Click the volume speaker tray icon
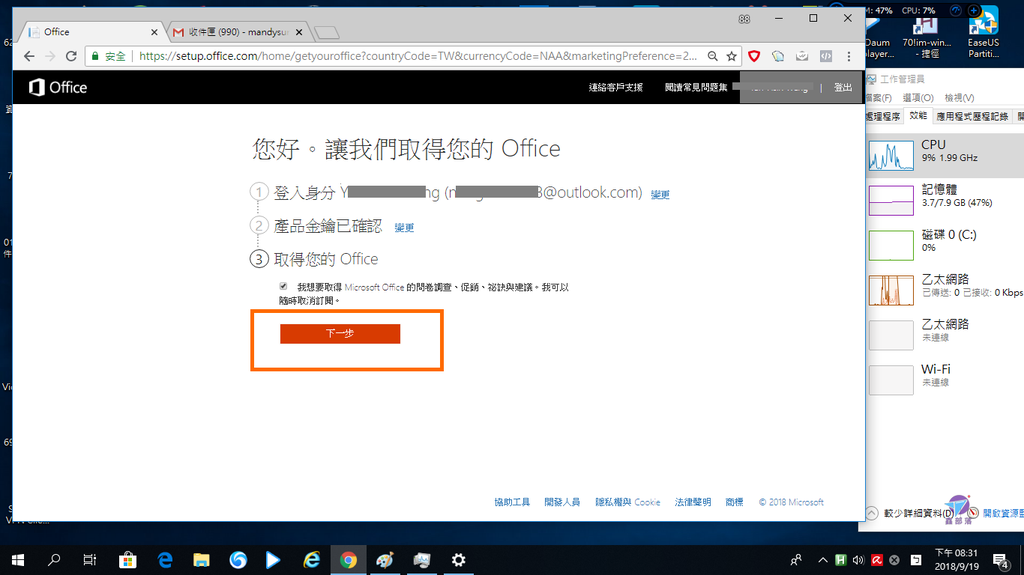This screenshot has height=575, width=1024. pos(858,560)
